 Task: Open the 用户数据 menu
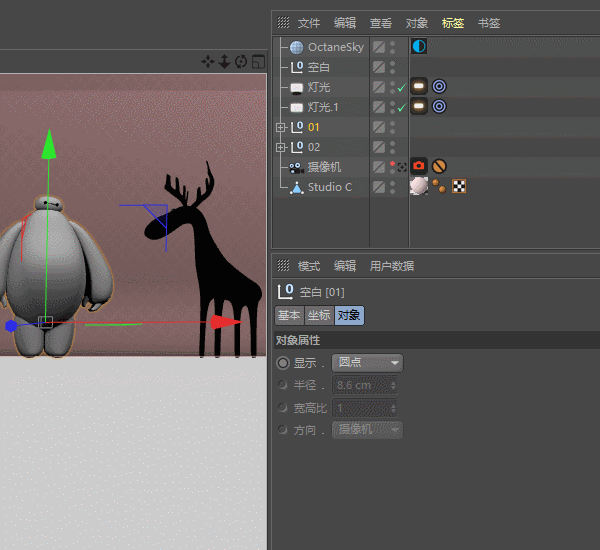pyautogui.click(x=391, y=266)
